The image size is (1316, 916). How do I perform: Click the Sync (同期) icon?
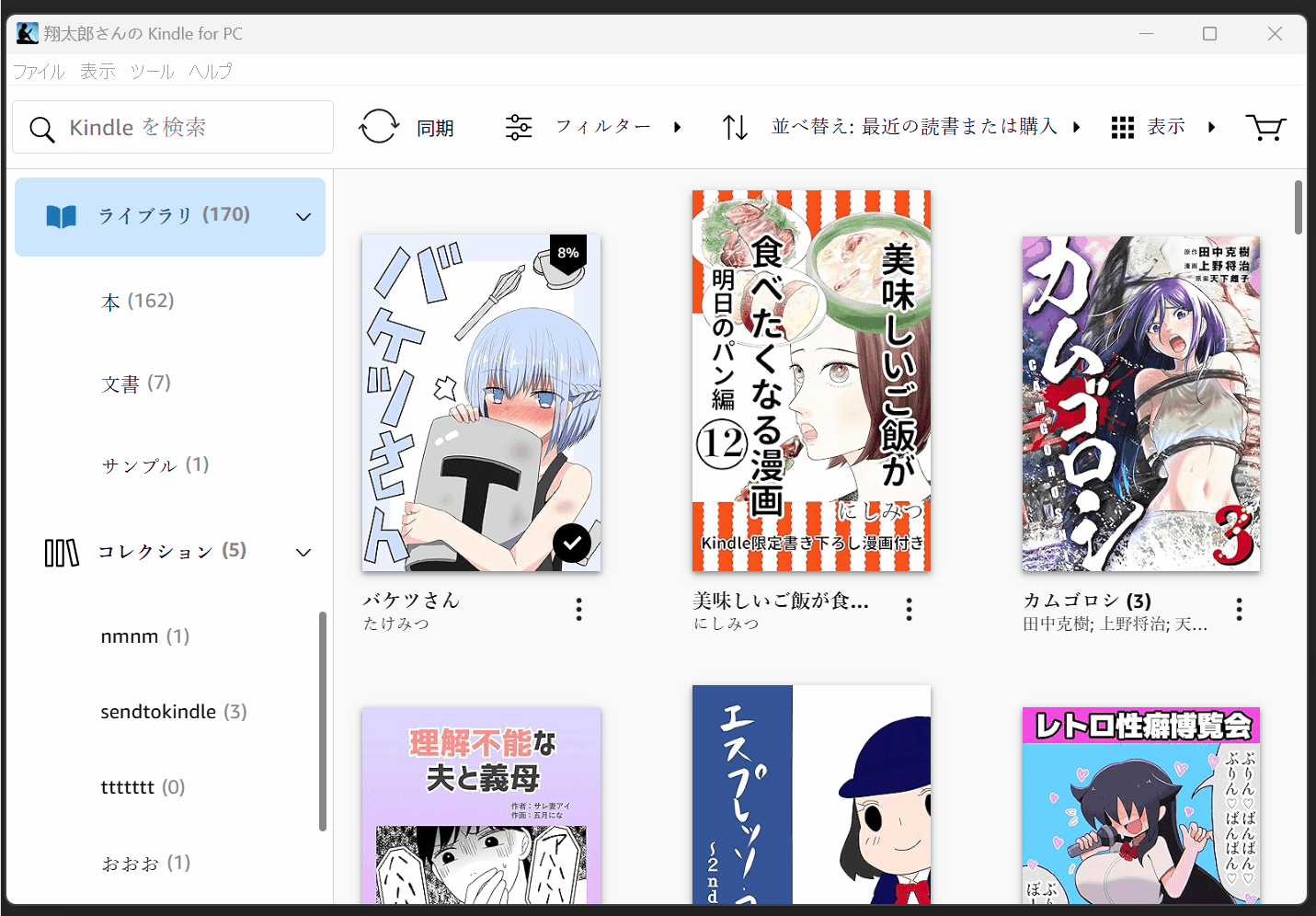(379, 126)
